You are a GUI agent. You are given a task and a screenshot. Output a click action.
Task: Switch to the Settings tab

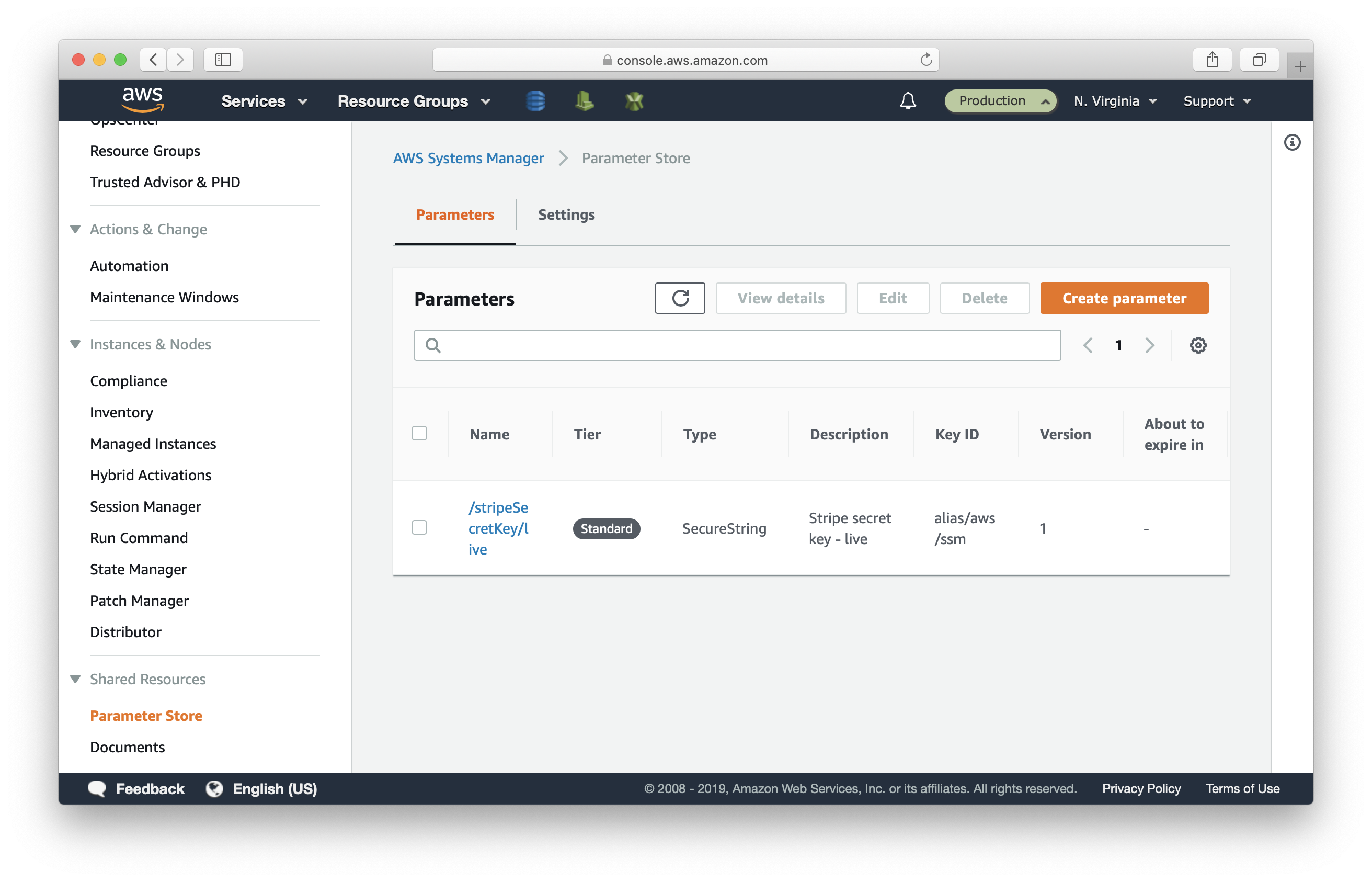pyautogui.click(x=566, y=214)
